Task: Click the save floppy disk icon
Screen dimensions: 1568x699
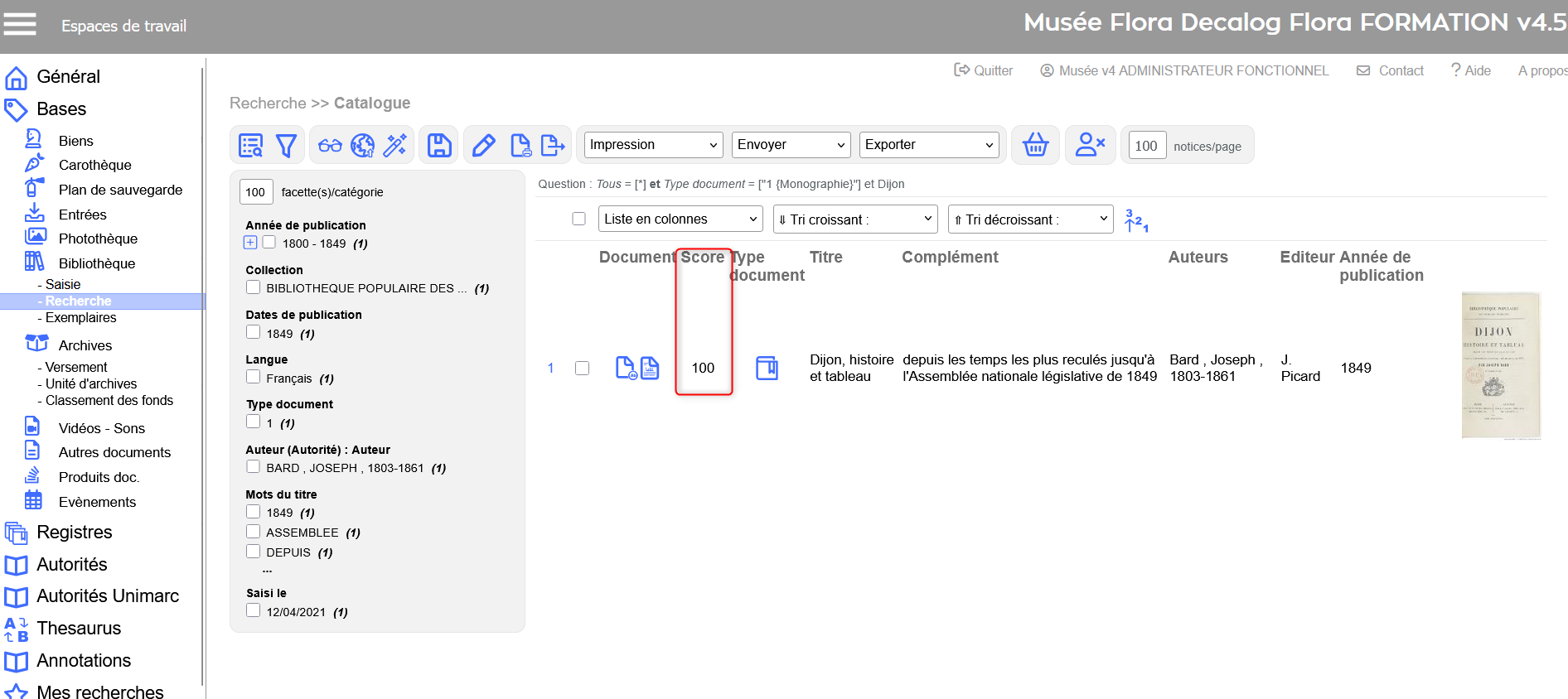Action: (x=439, y=146)
